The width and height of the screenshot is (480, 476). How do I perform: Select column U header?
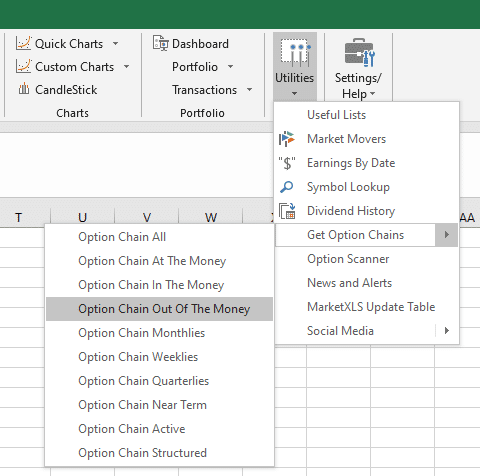pos(83,217)
